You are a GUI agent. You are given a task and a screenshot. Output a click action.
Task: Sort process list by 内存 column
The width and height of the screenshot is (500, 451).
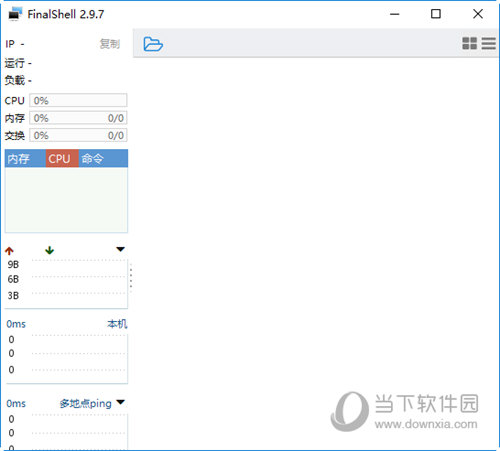click(x=25, y=158)
